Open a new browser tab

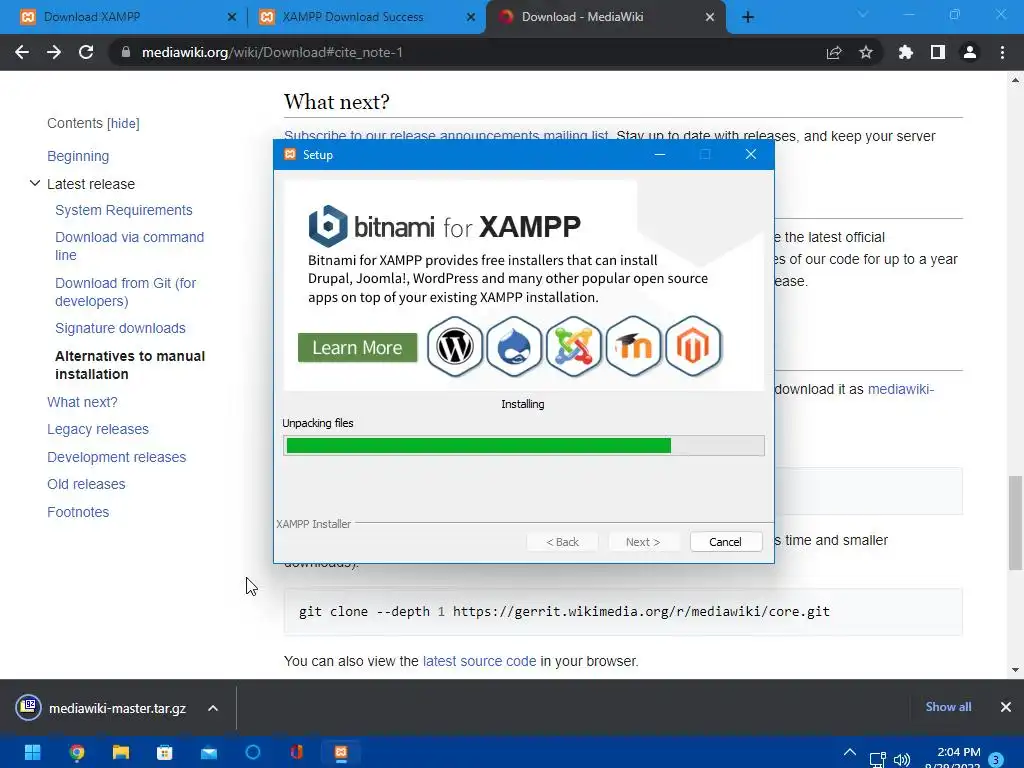coord(748,17)
